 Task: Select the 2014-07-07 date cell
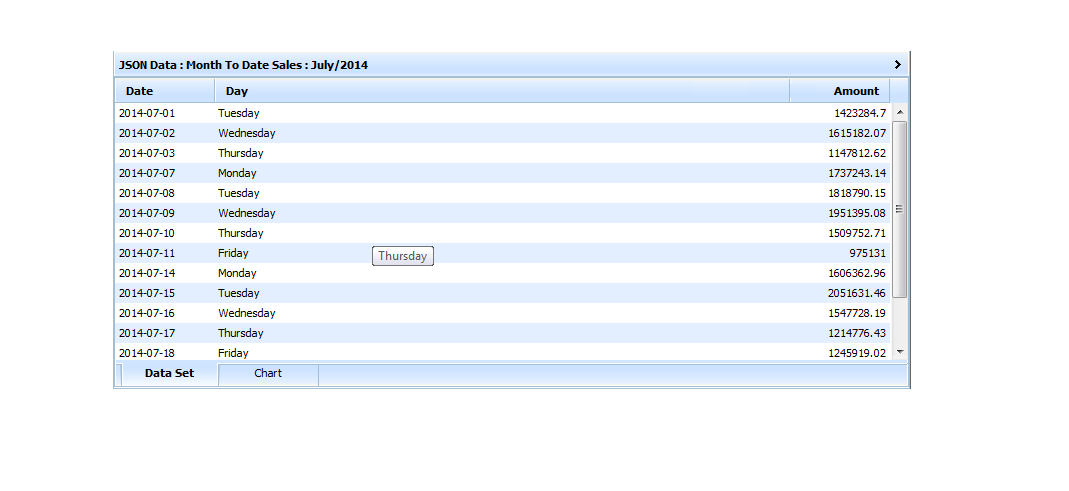tap(147, 173)
